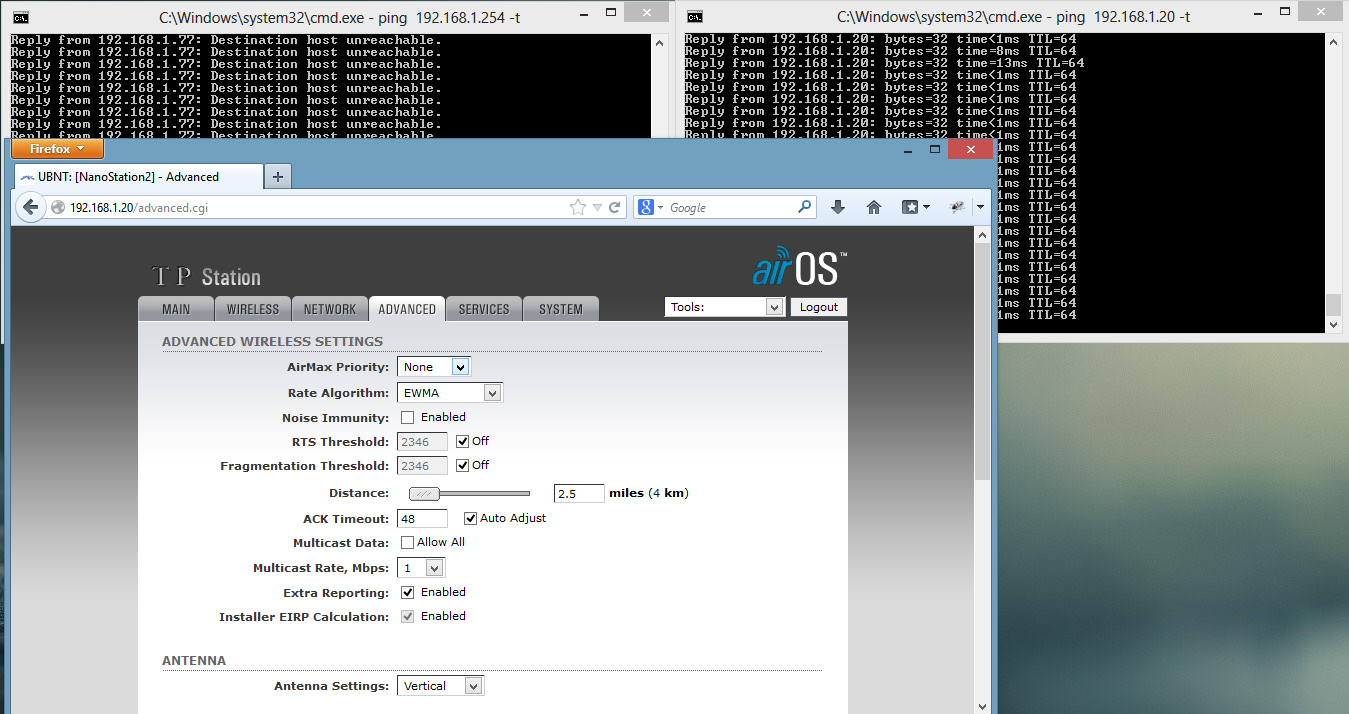Switch to the MAIN tab
The height and width of the screenshot is (714, 1349).
click(x=176, y=309)
